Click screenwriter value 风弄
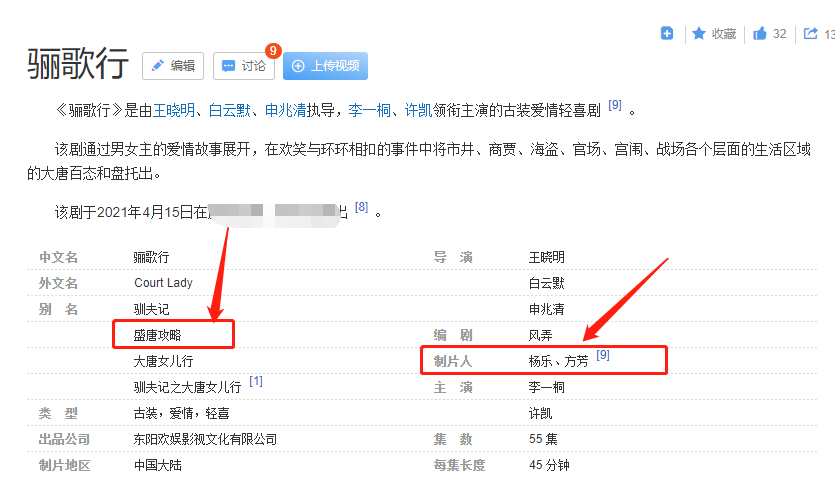 click(541, 335)
